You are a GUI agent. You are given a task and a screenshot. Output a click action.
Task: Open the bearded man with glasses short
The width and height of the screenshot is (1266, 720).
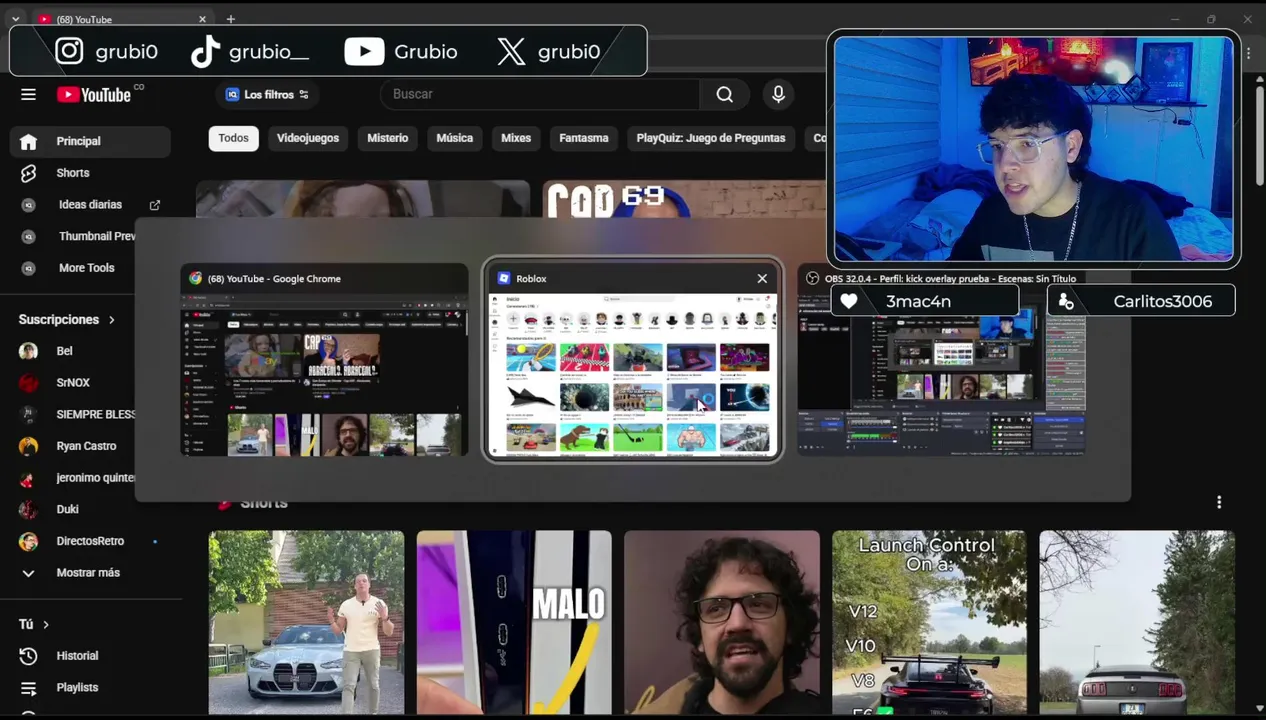click(722, 623)
